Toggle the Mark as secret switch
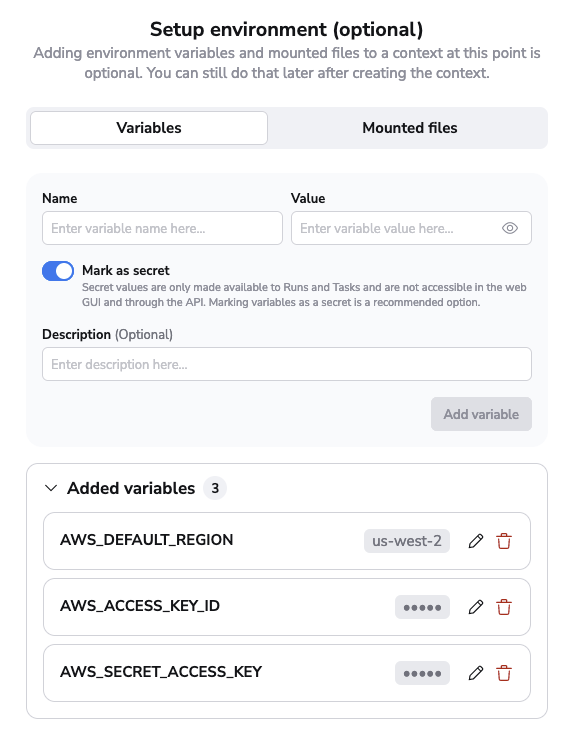This screenshot has width=565, height=730. [x=58, y=271]
